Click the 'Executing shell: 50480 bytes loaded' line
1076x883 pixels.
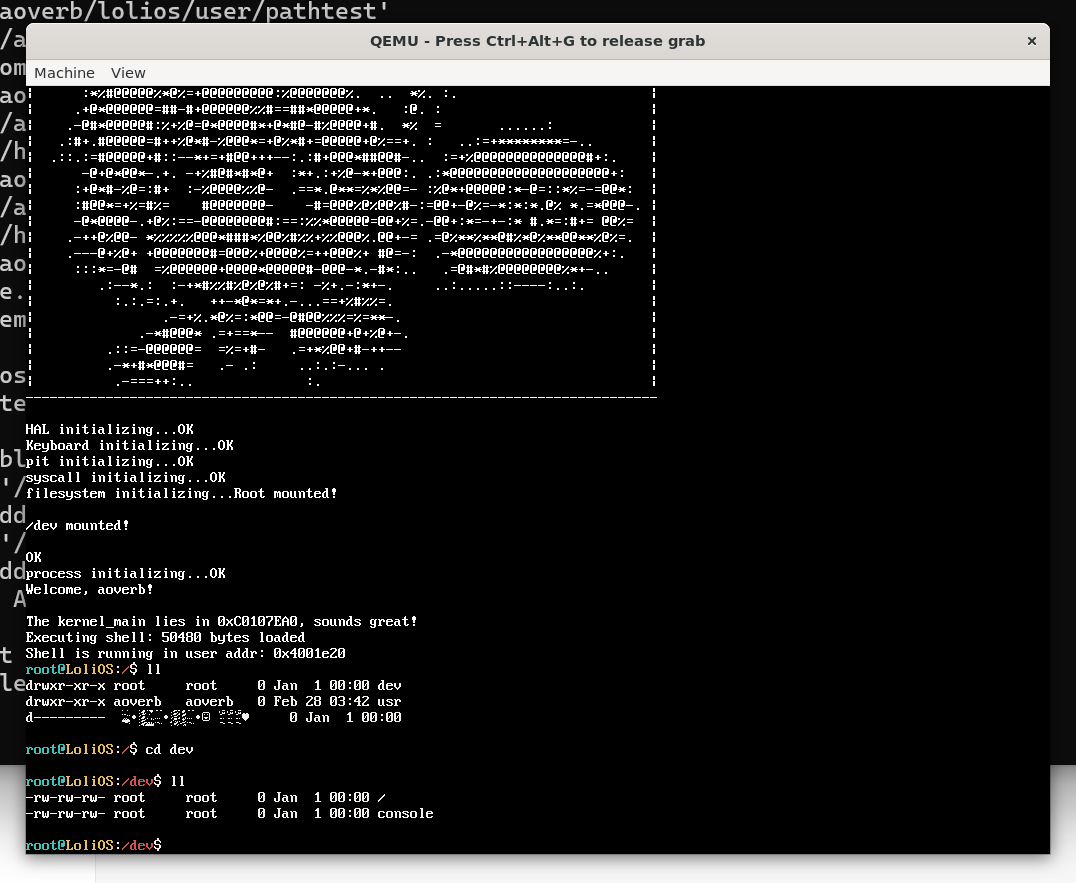pyautogui.click(x=165, y=638)
